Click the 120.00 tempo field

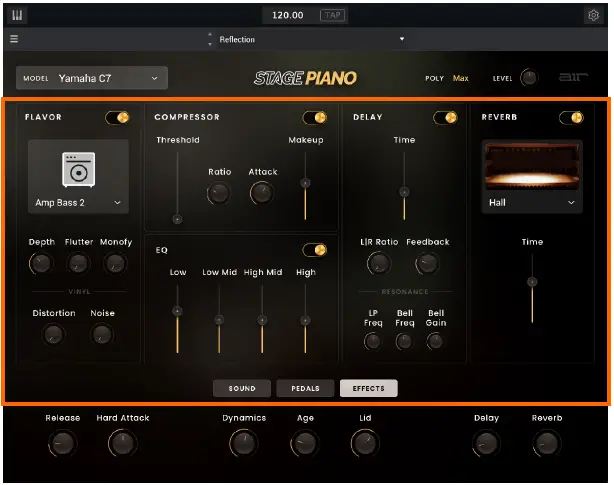(288, 15)
